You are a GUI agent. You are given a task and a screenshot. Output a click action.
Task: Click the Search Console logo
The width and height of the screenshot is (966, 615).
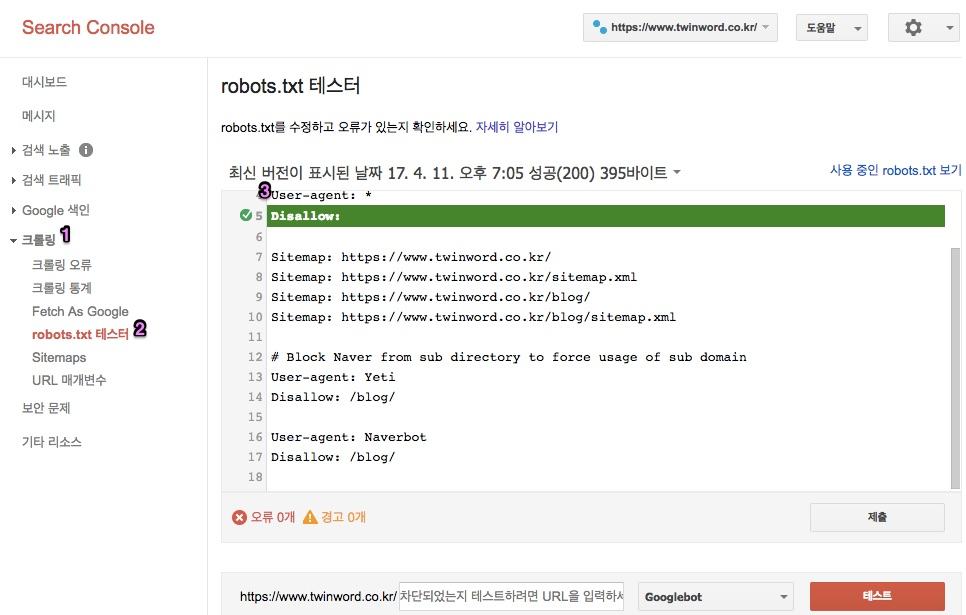tap(88, 27)
